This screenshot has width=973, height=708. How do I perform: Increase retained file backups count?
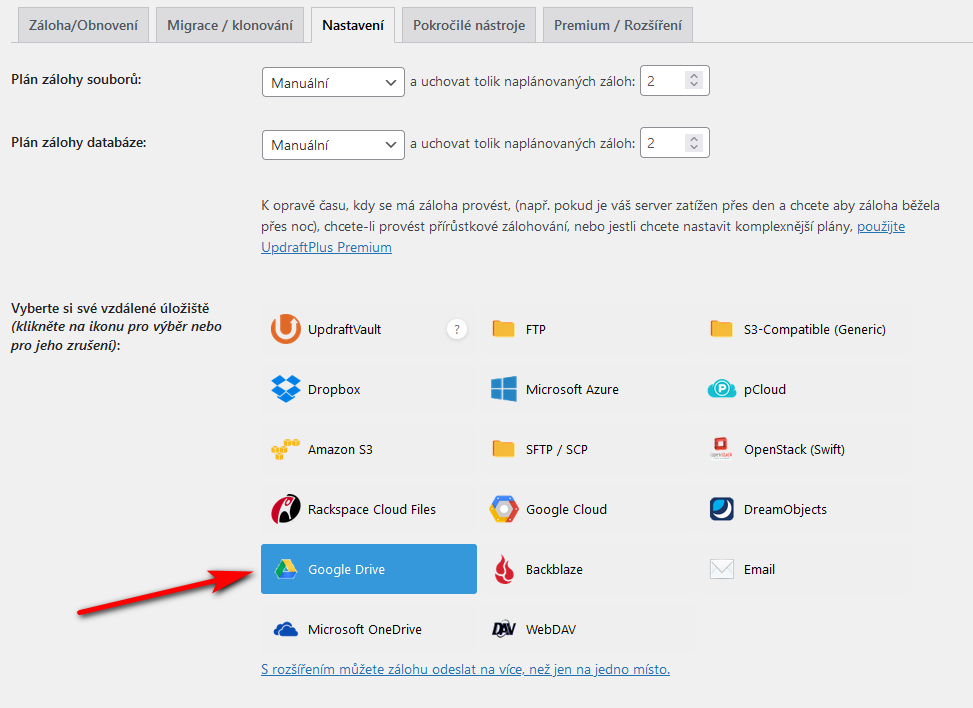click(x=694, y=76)
